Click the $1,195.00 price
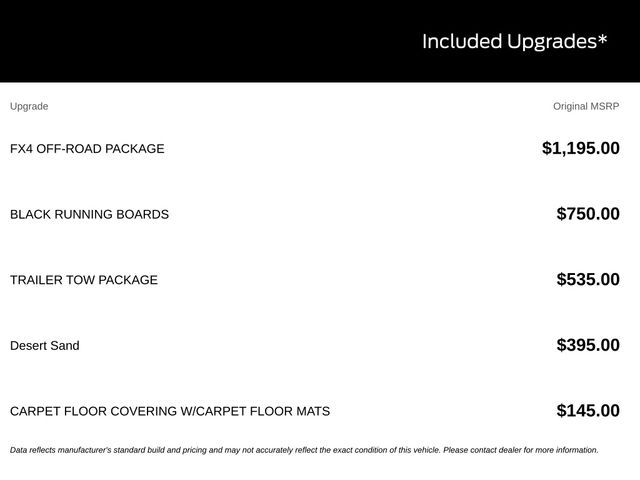Viewport: 640px width, 480px height. click(581, 148)
